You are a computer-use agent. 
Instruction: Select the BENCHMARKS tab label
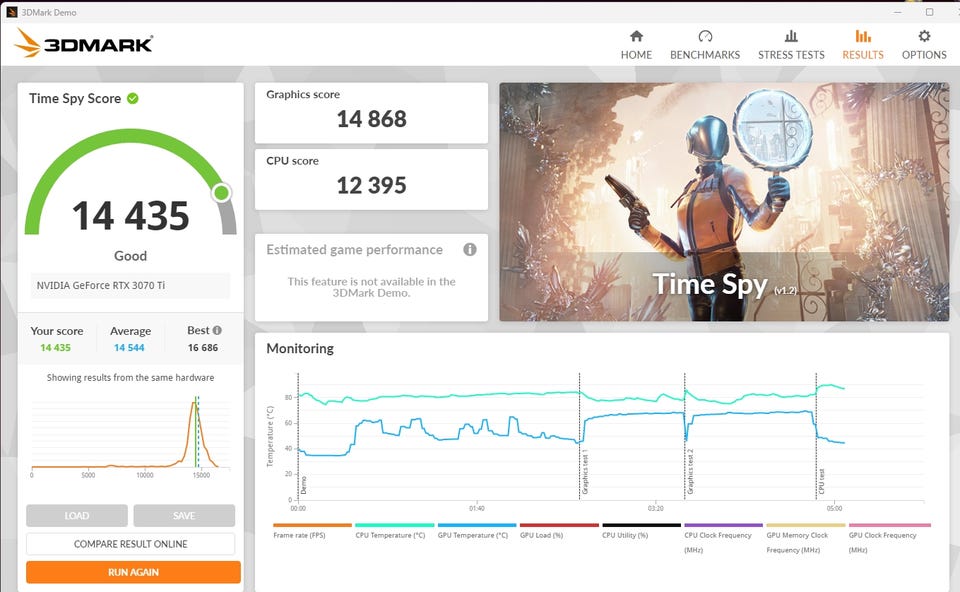point(705,54)
